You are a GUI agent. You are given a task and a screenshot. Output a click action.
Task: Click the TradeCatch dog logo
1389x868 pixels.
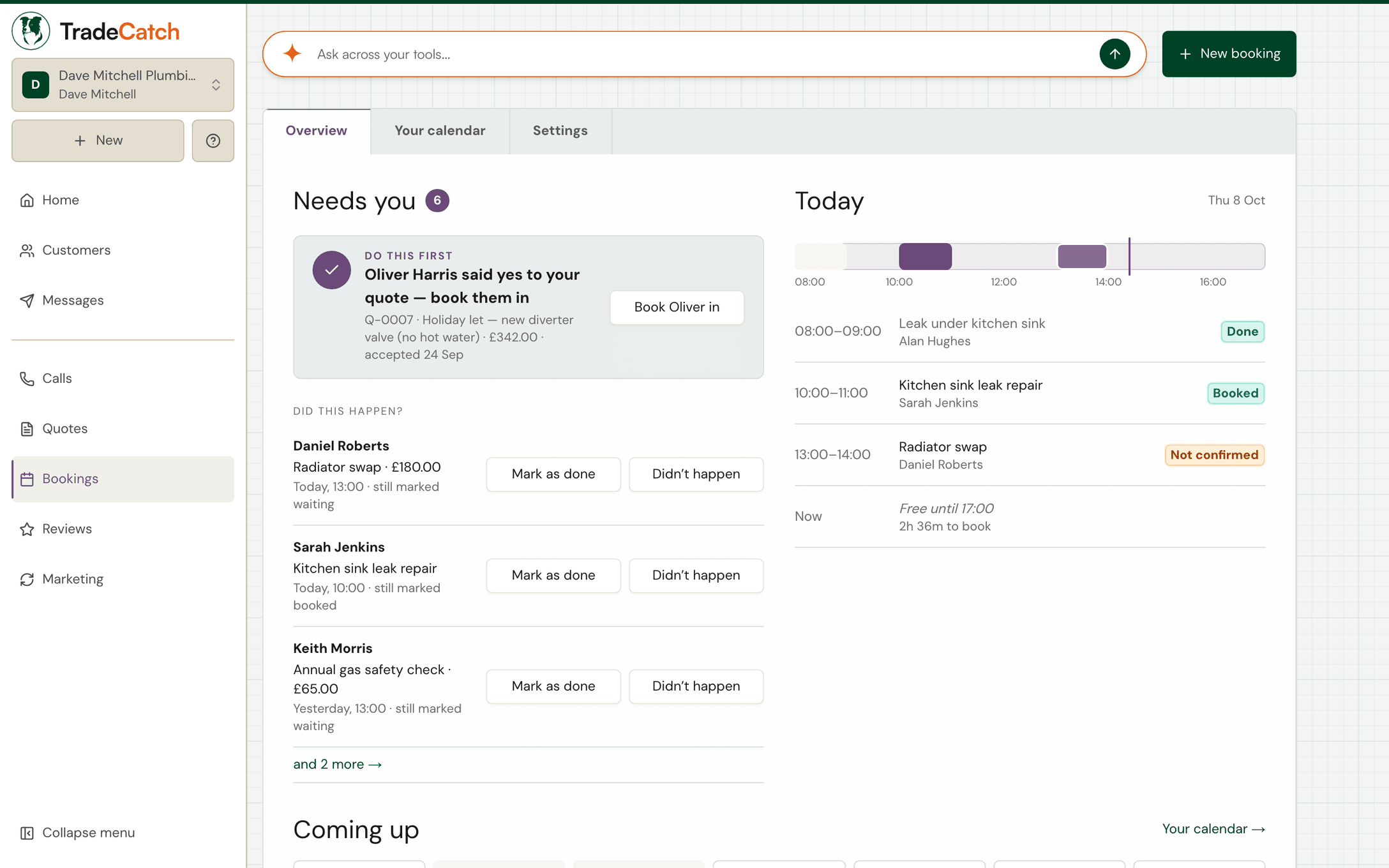31,31
